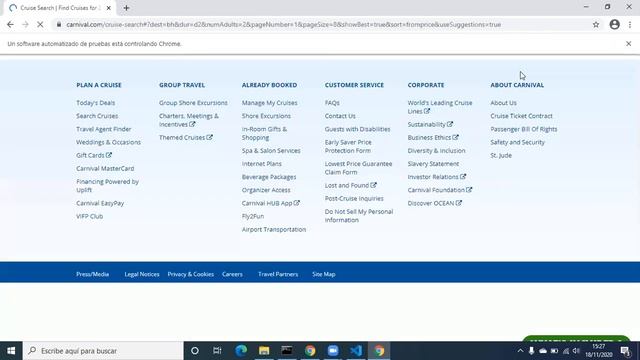The width and height of the screenshot is (640, 360).
Task: Open Sustainability external link
Action: (x=430, y=124)
